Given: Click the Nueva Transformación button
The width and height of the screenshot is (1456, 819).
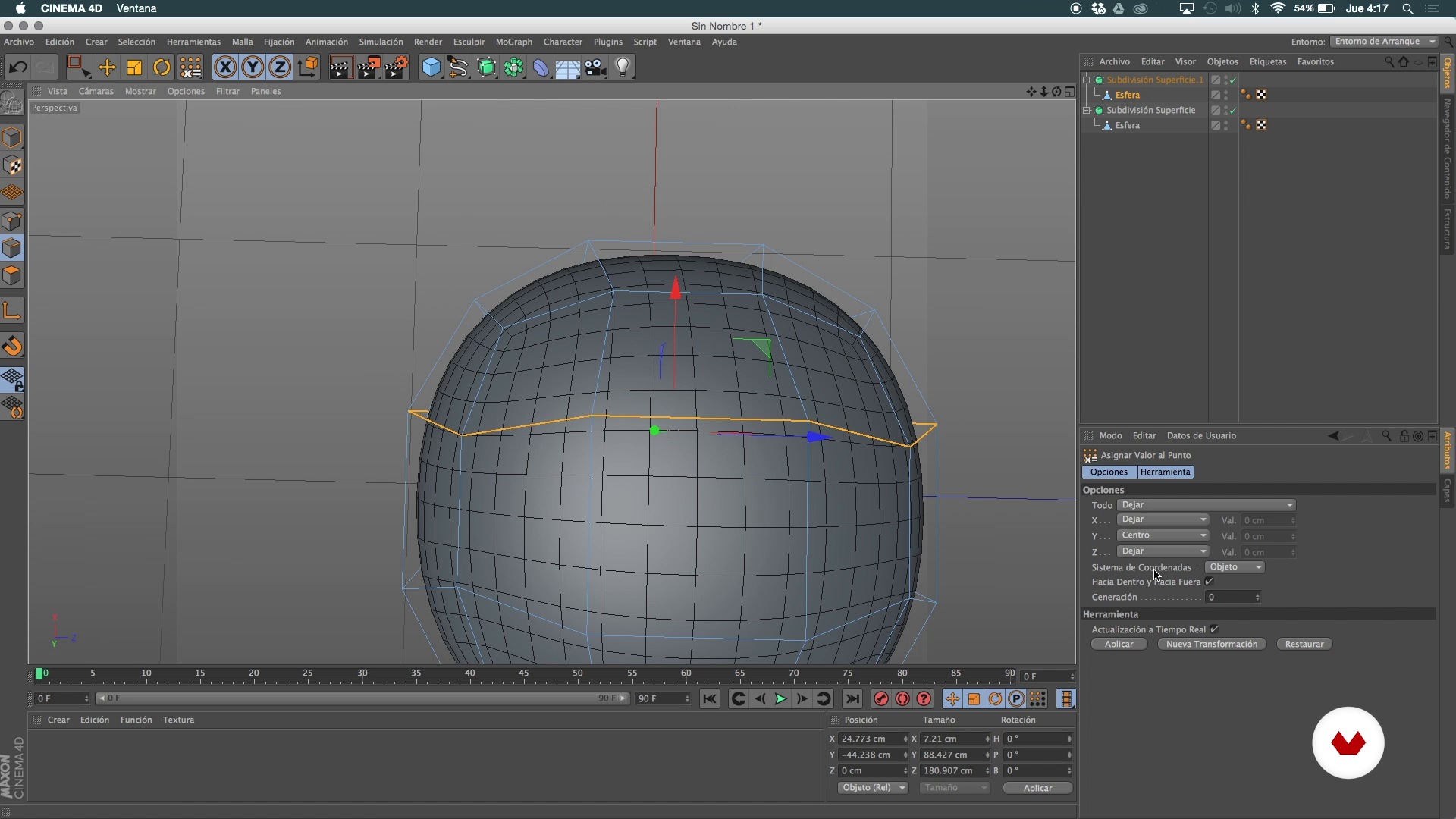Looking at the screenshot, I should pyautogui.click(x=1211, y=644).
